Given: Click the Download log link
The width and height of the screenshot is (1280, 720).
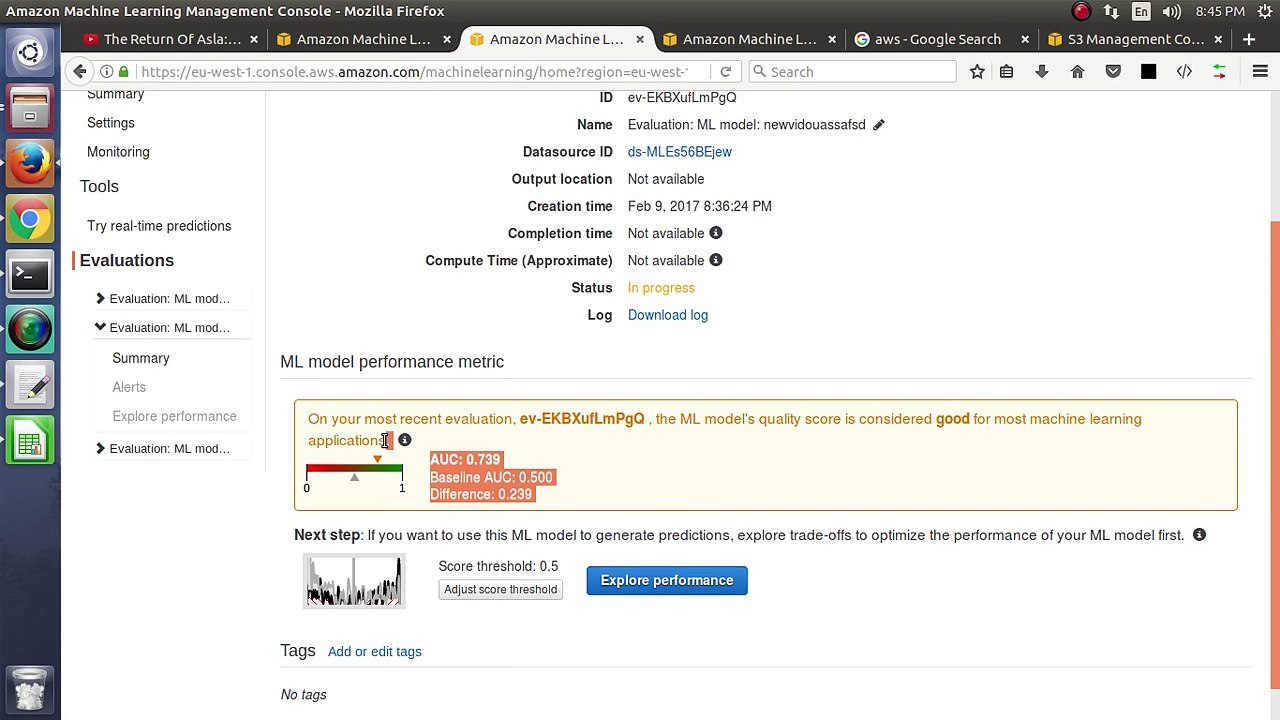Looking at the screenshot, I should (x=668, y=315).
